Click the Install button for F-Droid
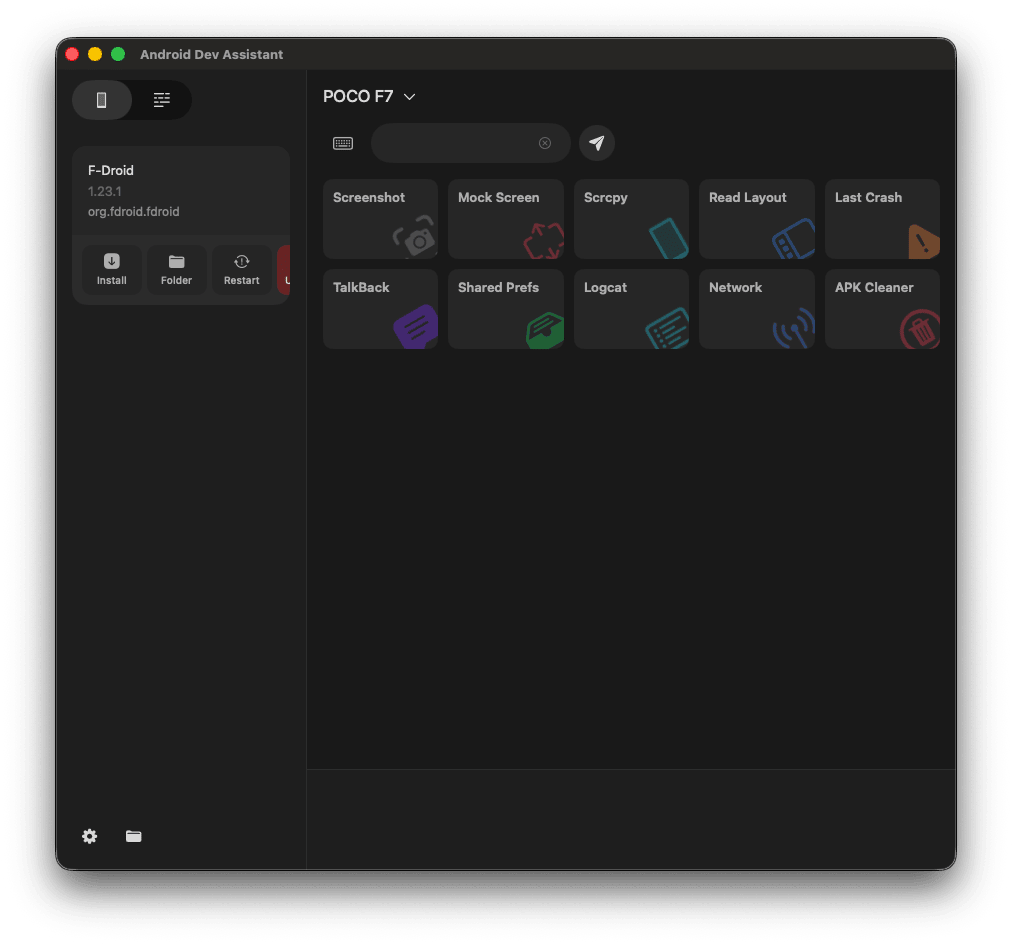 (x=112, y=270)
